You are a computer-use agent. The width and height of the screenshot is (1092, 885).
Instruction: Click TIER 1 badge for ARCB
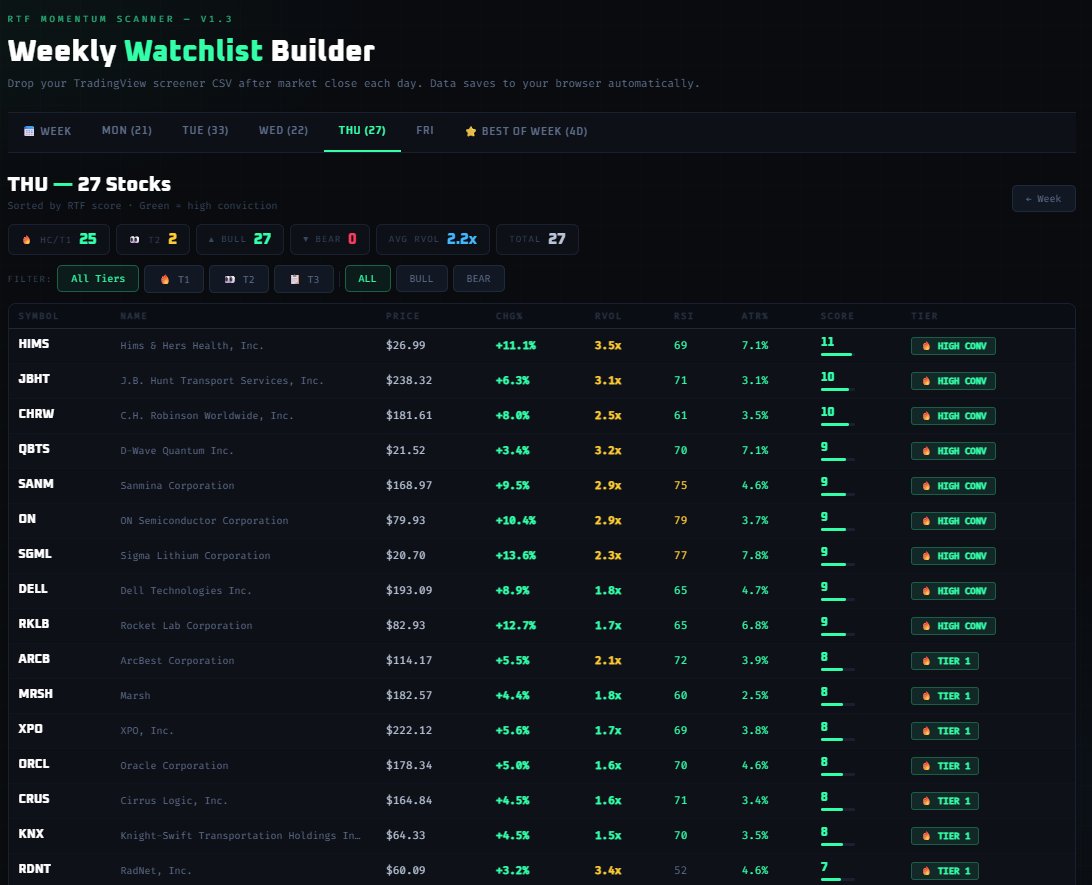[945, 661]
